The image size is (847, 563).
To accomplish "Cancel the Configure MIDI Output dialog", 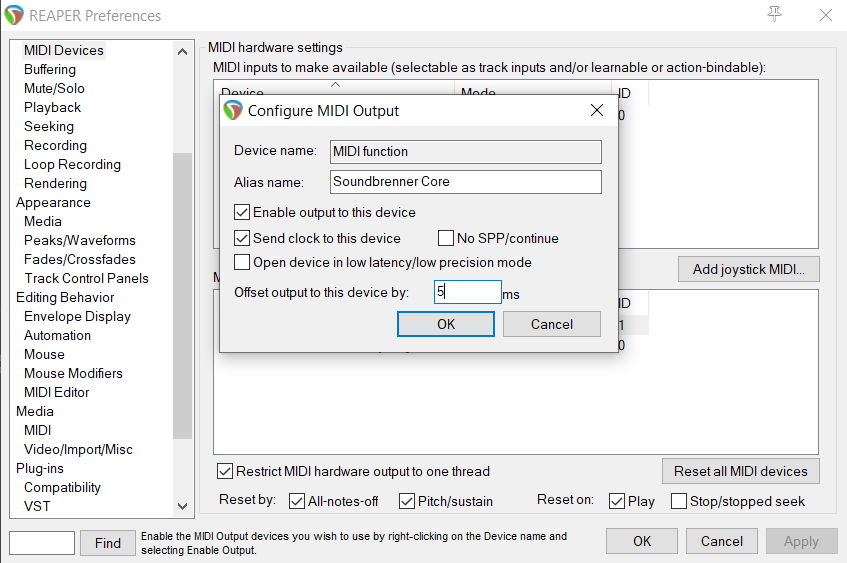I will (552, 324).
